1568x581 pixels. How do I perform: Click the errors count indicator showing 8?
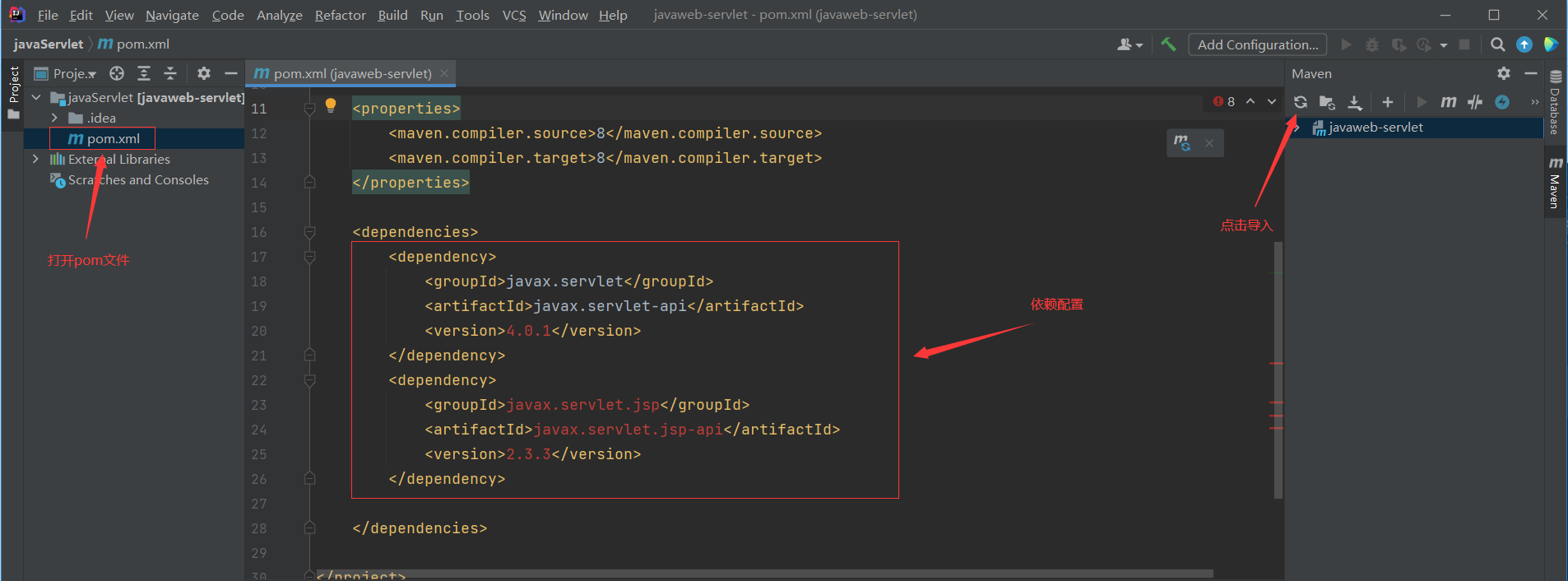[x=1224, y=101]
